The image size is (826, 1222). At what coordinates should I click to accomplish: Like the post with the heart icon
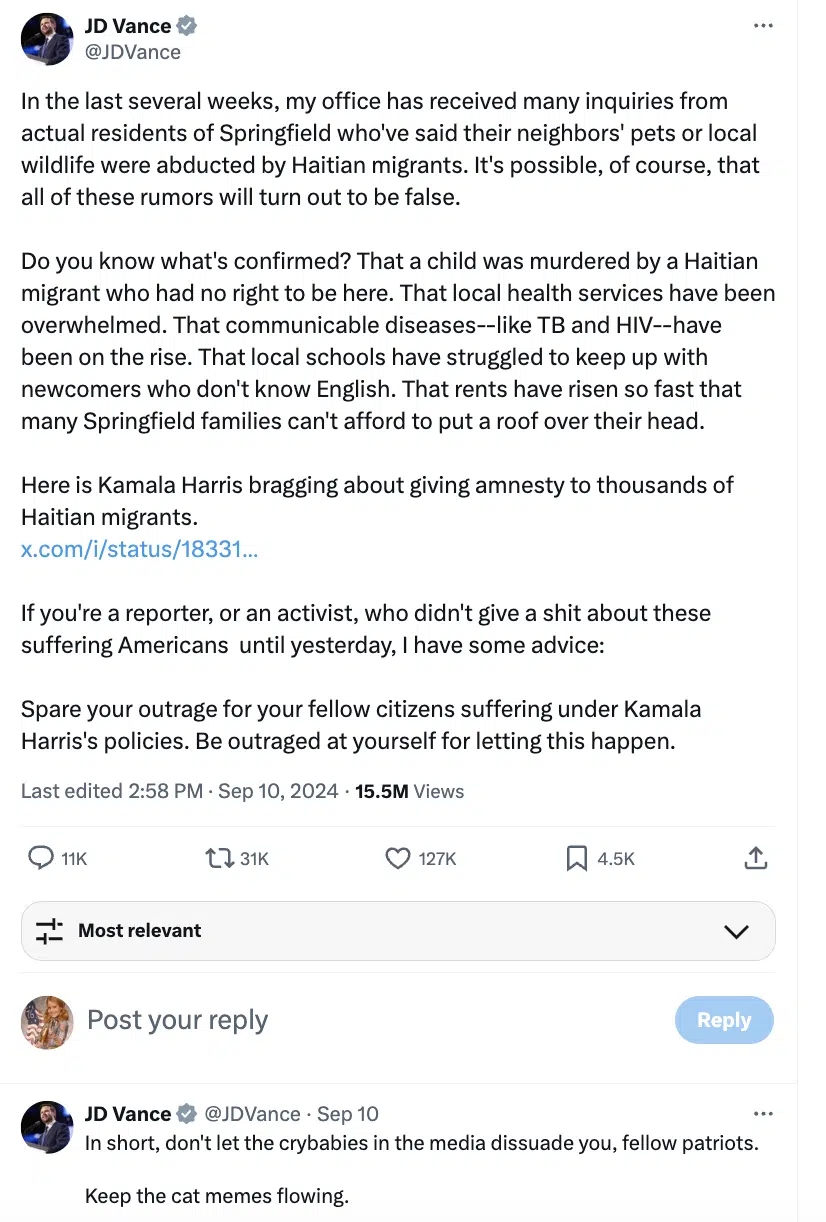(x=398, y=858)
